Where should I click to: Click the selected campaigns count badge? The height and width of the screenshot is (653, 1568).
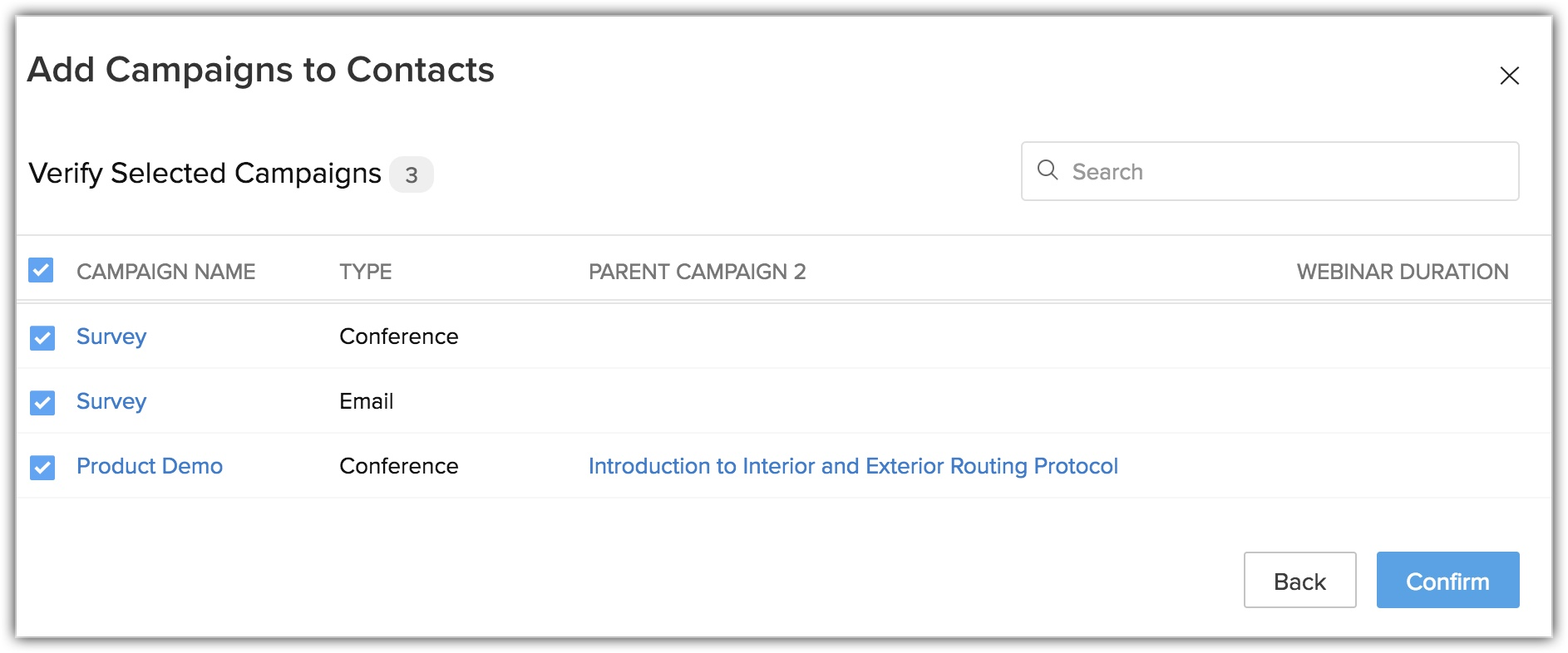(411, 174)
